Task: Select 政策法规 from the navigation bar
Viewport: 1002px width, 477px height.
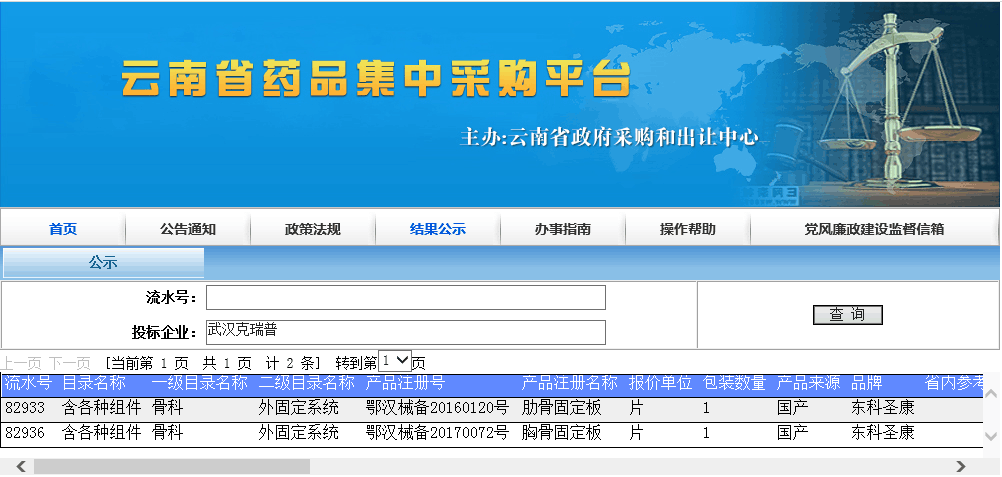Action: (x=313, y=229)
